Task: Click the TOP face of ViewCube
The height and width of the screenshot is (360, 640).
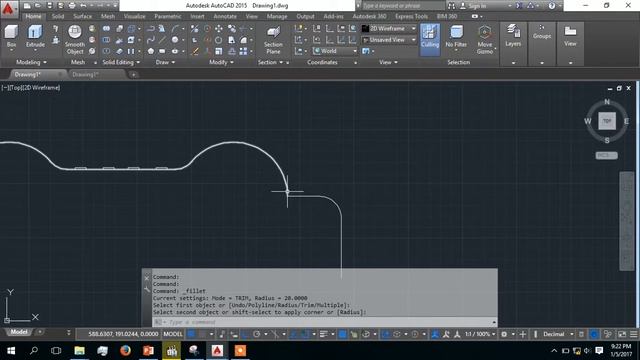Action: pos(607,121)
